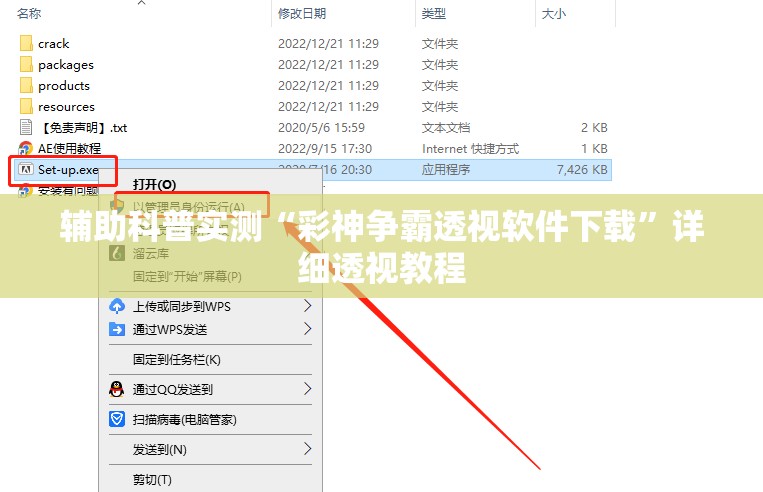Select the file name products
The image size is (763, 492).
(x=64, y=86)
